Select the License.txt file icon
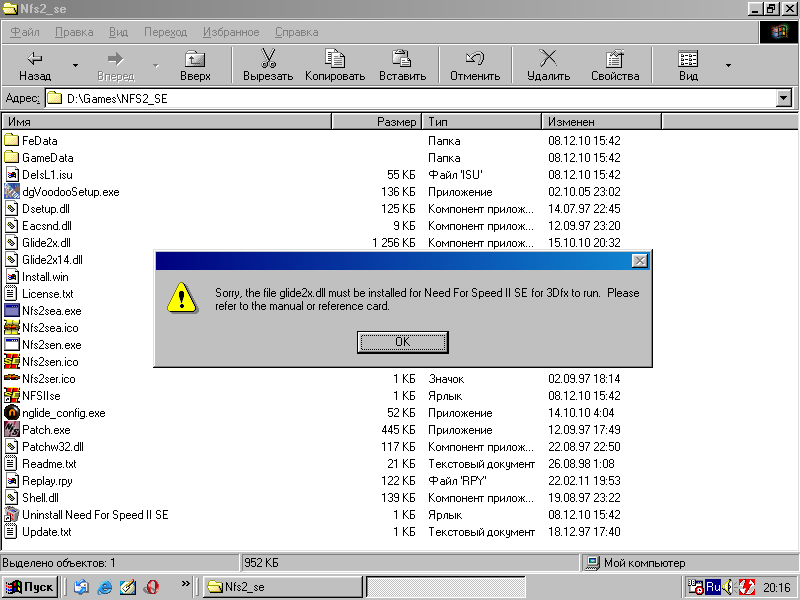800x600 pixels. pos(11,293)
